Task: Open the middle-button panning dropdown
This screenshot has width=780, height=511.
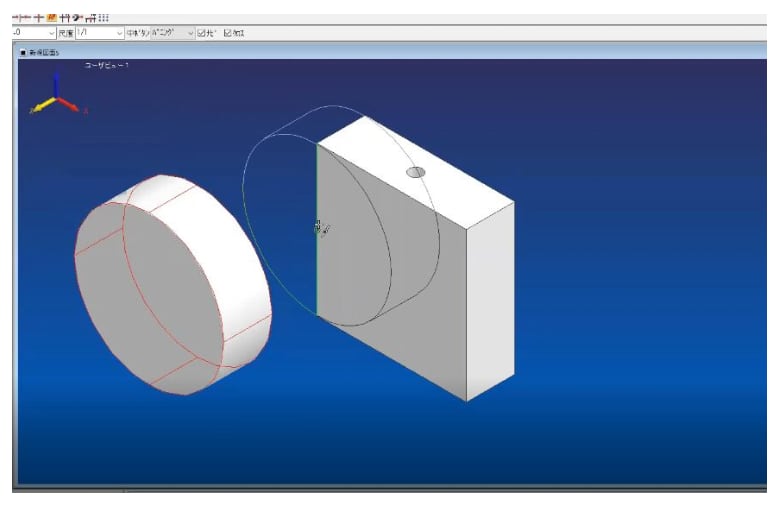Action: coord(172,33)
